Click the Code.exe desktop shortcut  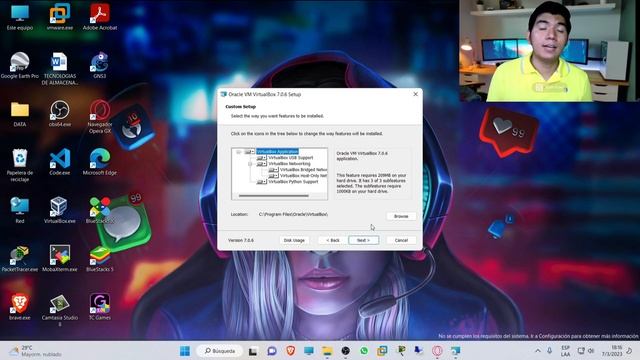[60, 162]
